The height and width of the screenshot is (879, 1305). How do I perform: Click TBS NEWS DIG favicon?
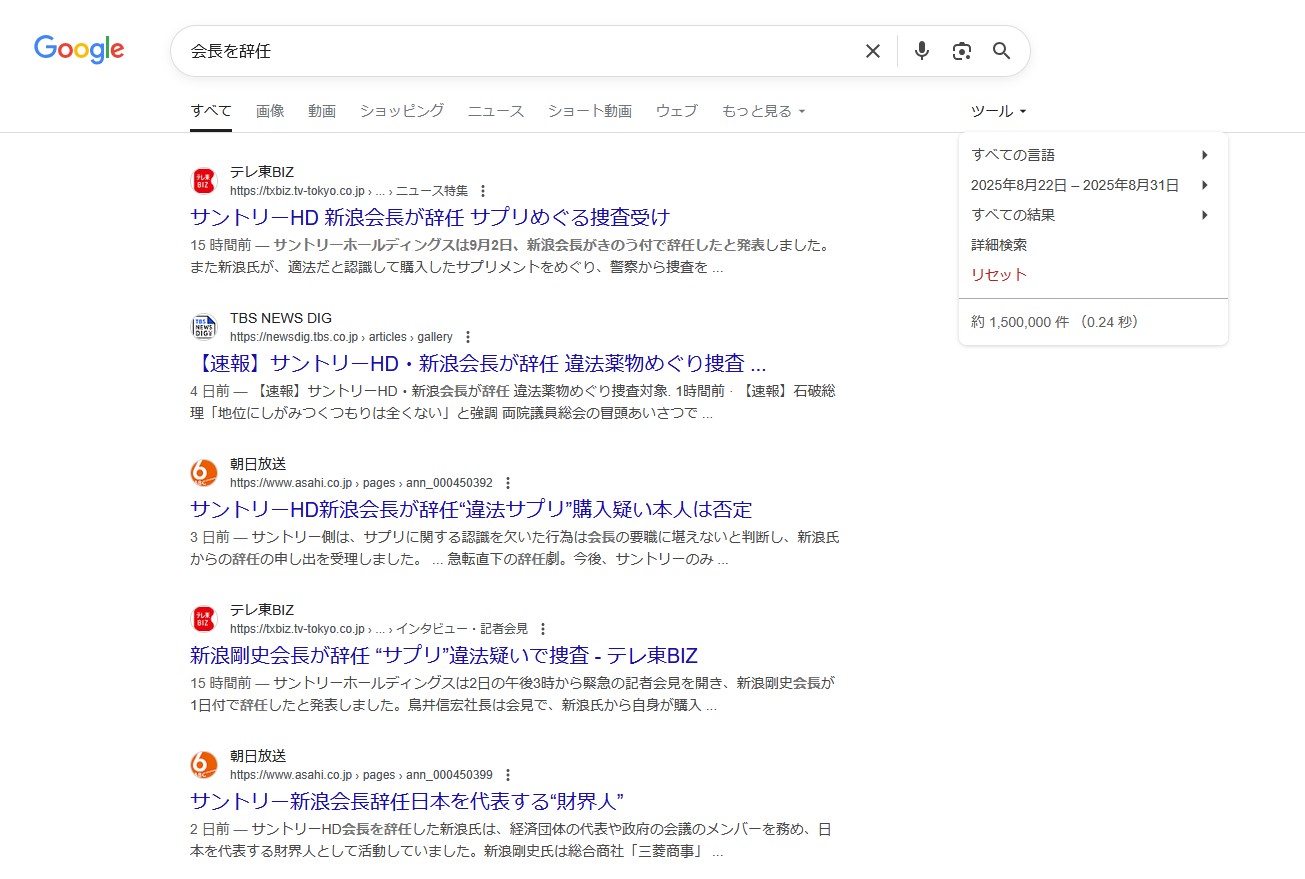pyautogui.click(x=204, y=327)
